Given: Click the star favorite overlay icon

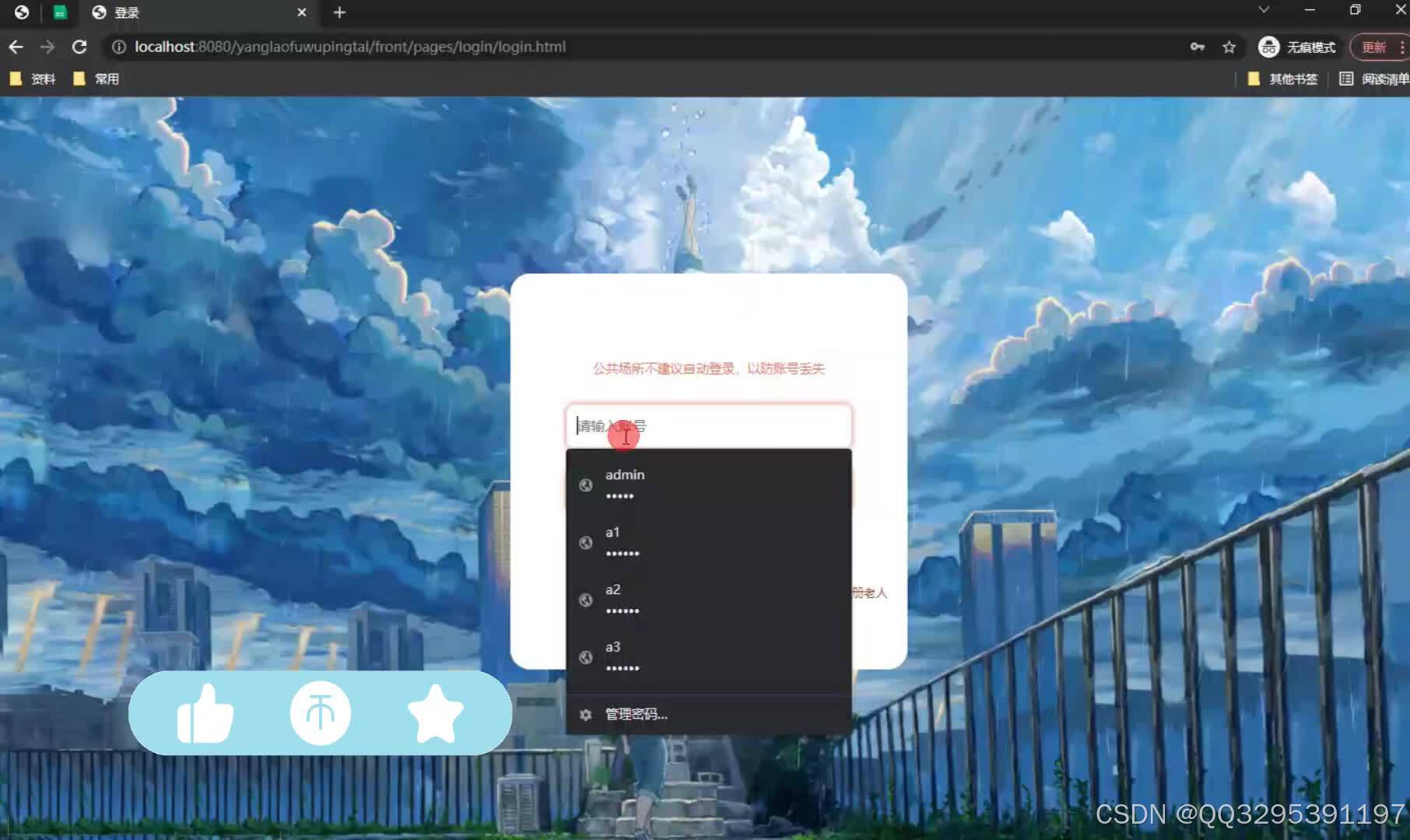Looking at the screenshot, I should coord(435,713).
